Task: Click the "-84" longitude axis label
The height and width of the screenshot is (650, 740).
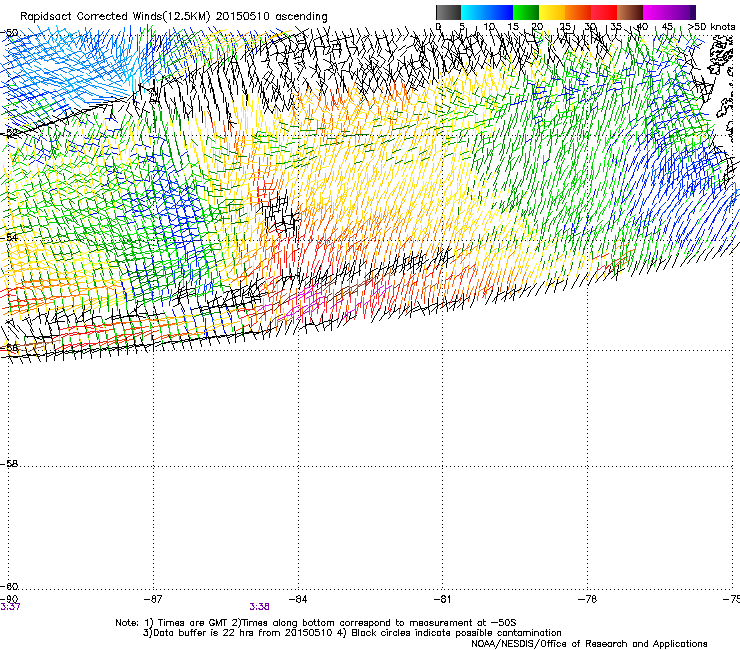Action: point(298,599)
